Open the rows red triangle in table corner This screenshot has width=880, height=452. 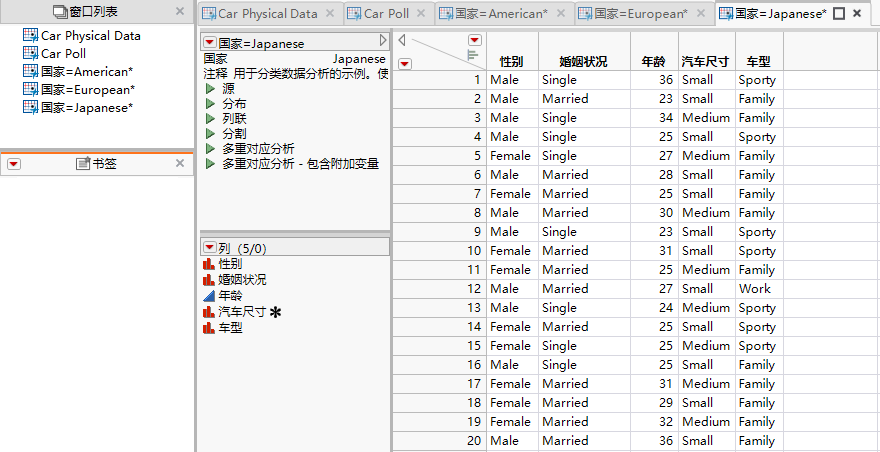point(405,63)
